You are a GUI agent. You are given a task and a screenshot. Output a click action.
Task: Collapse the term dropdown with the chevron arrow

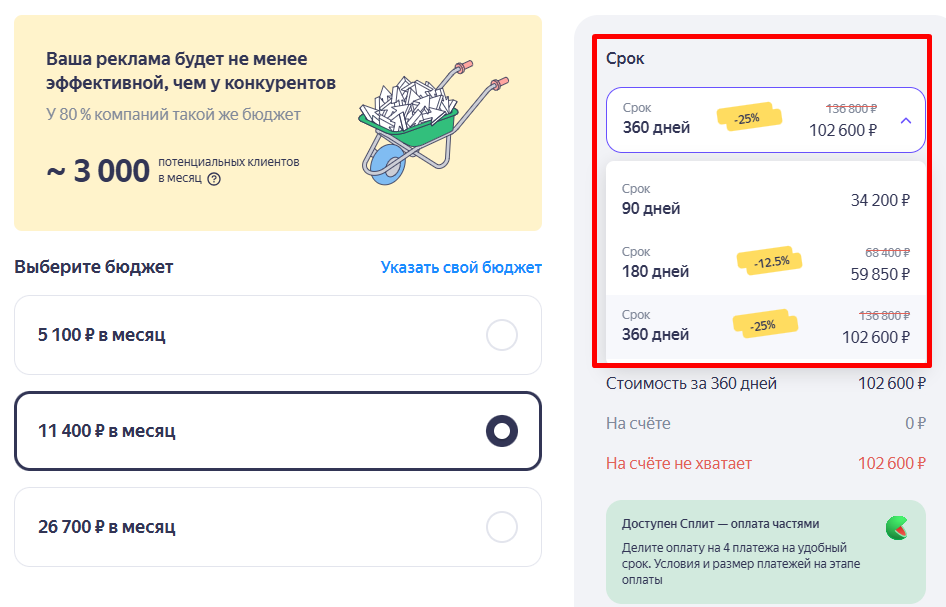[905, 120]
